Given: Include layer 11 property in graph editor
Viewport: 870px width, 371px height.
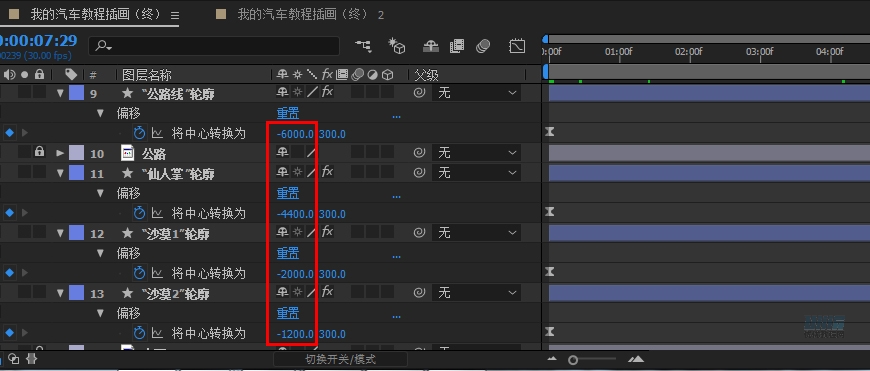Looking at the screenshot, I should [158, 214].
